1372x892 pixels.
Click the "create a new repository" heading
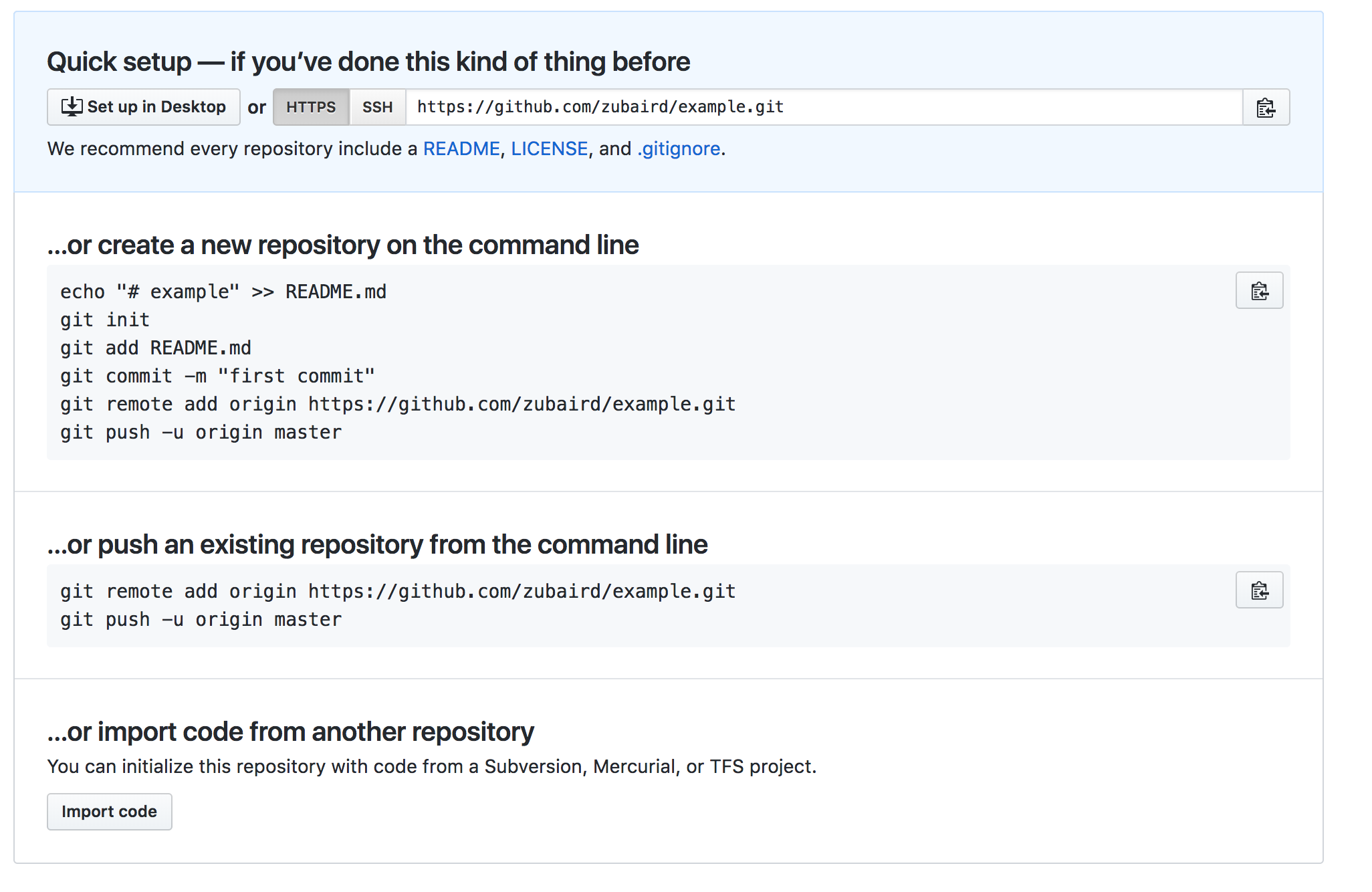[x=343, y=245]
